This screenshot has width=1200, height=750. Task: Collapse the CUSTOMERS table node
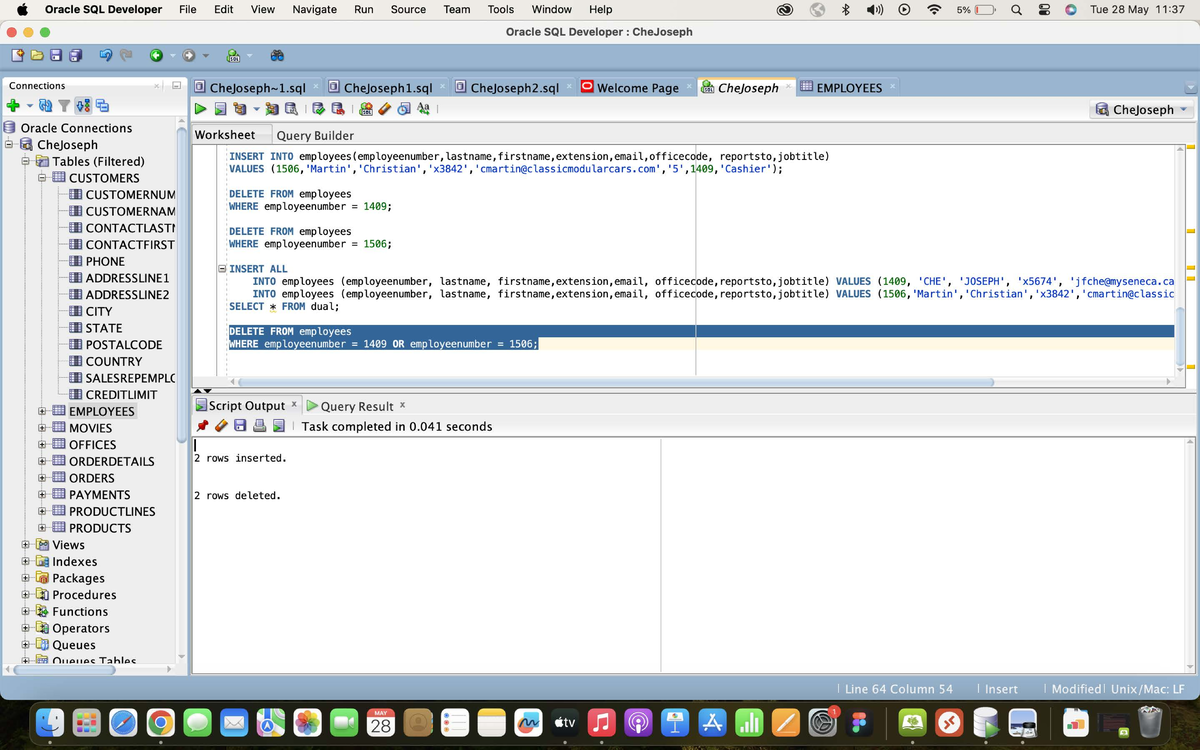point(42,178)
